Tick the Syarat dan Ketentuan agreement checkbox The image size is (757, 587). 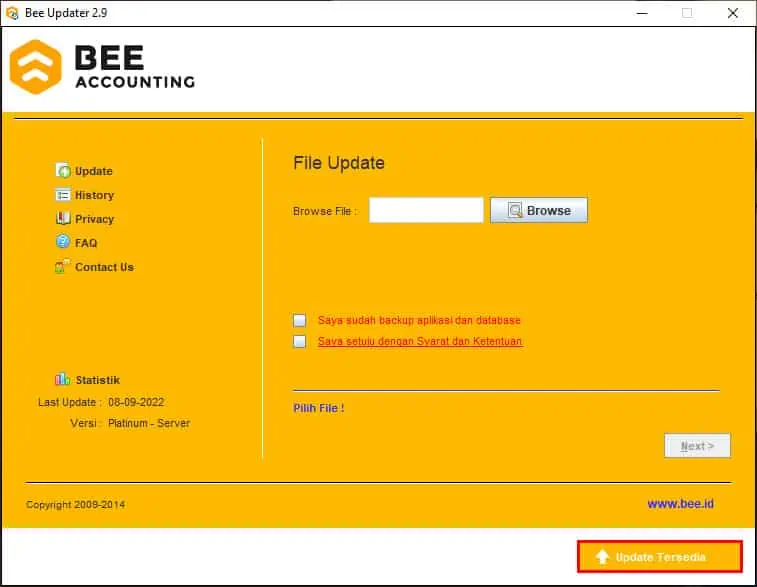point(299,341)
